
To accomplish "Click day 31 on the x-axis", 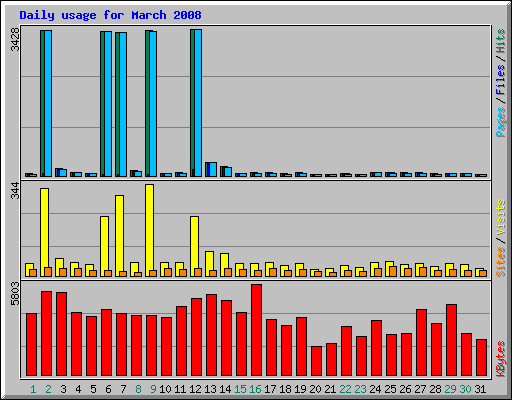I will tap(480, 389).
